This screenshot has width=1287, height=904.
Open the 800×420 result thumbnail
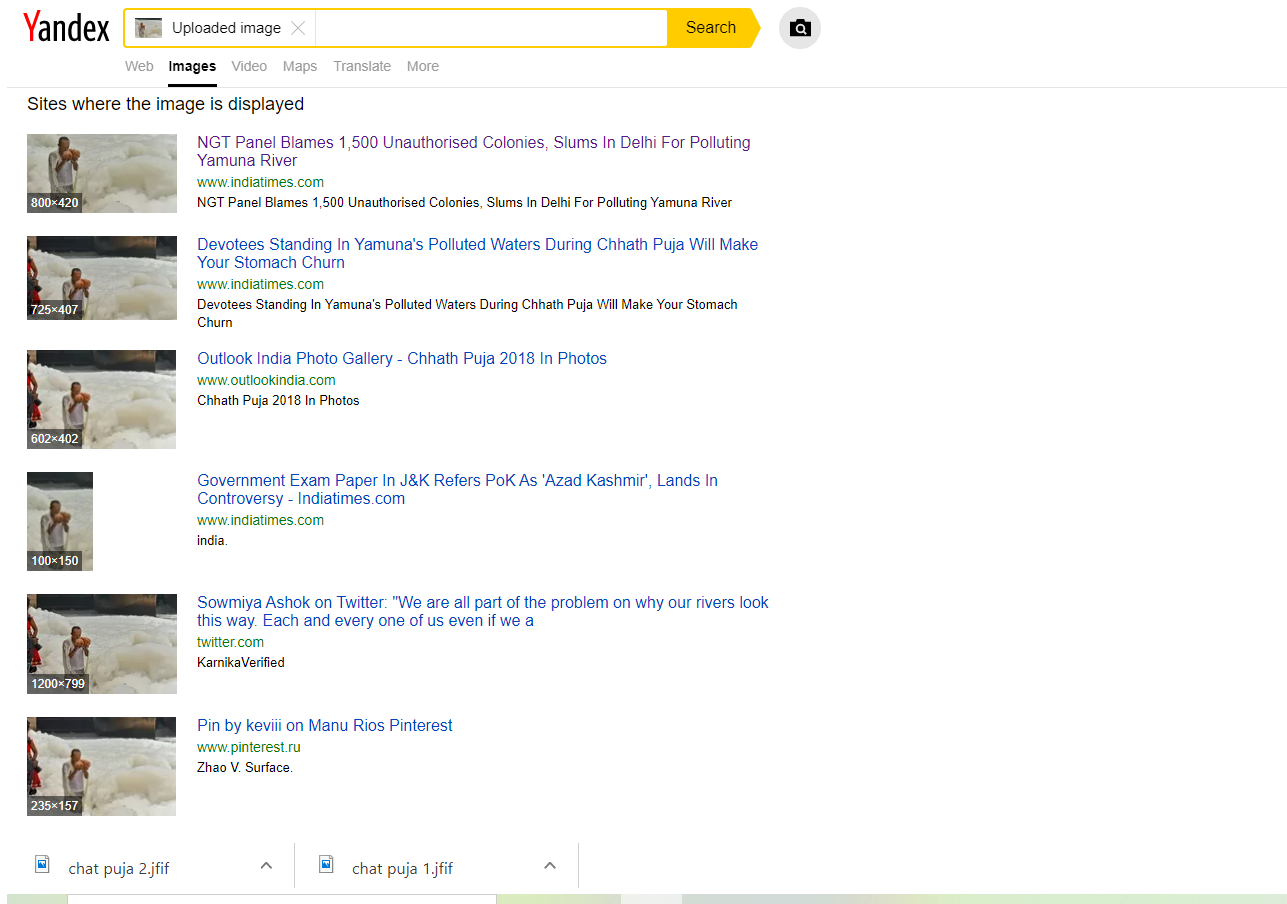pos(102,173)
